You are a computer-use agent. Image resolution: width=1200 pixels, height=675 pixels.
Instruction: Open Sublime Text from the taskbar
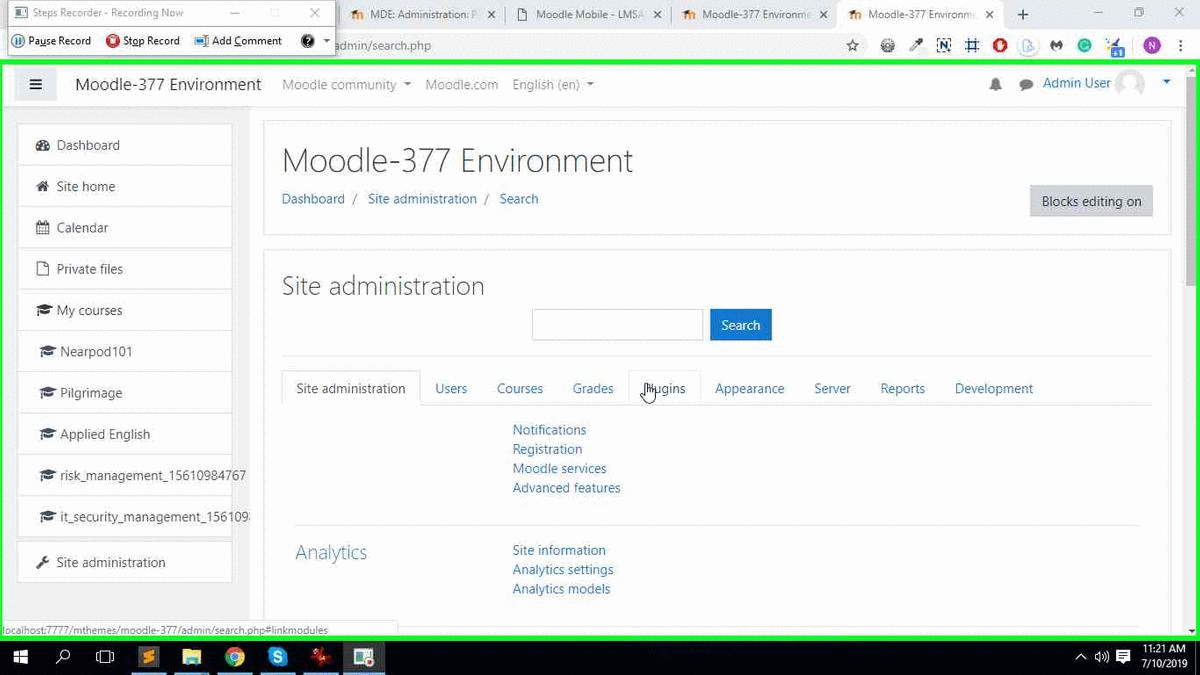click(x=148, y=657)
